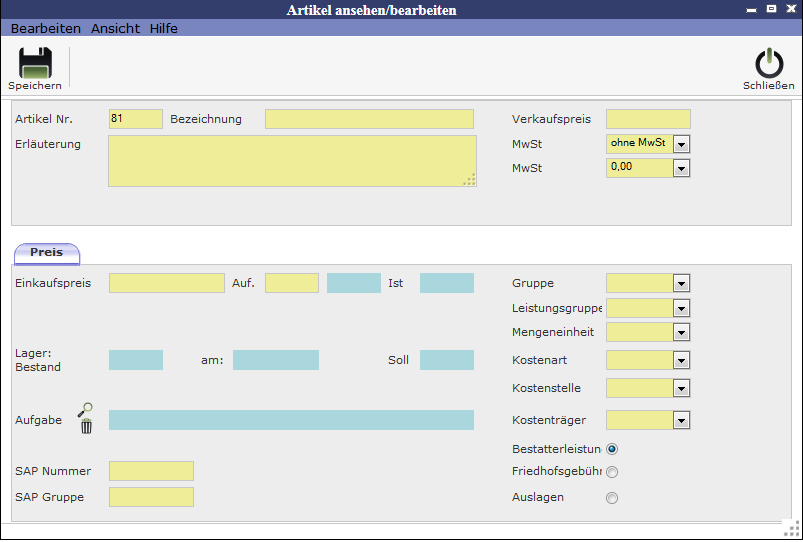Focus the Verkaufspreis input field
The image size is (803, 542).
coord(648,119)
